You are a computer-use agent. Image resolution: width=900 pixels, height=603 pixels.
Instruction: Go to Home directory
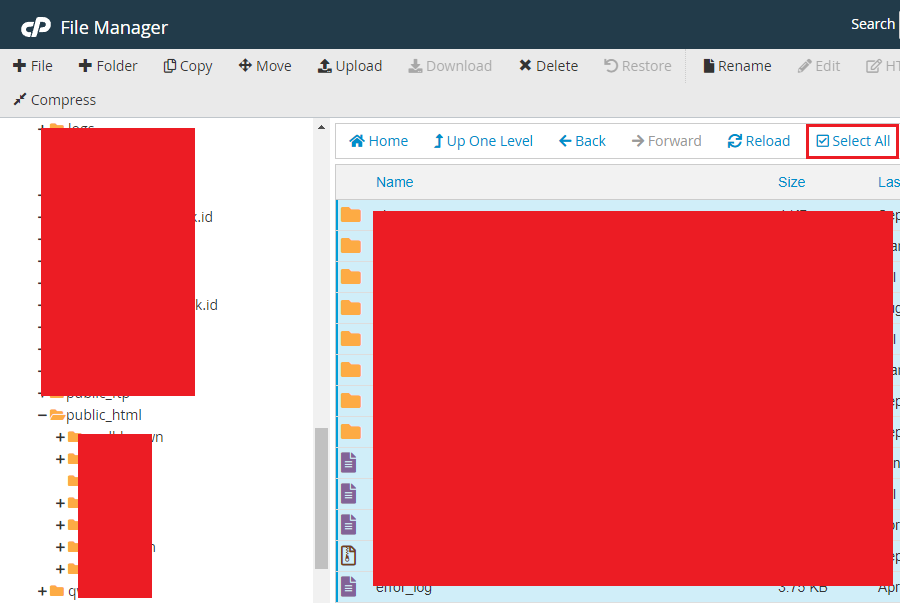(378, 141)
